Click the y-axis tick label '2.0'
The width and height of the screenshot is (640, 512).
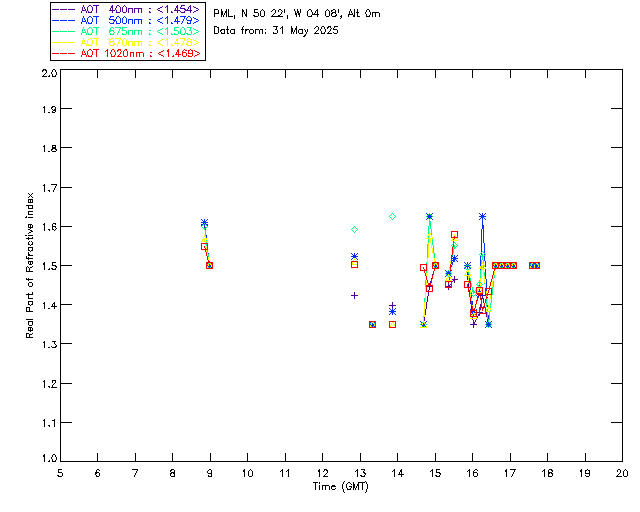pyautogui.click(x=49, y=73)
